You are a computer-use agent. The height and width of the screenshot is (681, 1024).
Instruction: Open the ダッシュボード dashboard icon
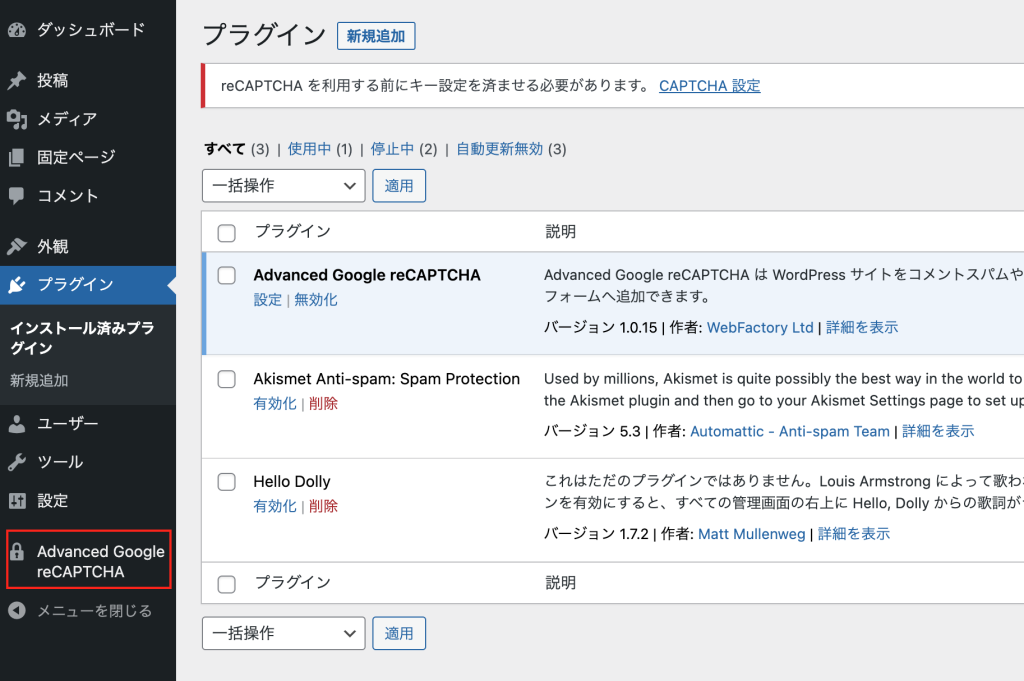pyautogui.click(x=17, y=30)
